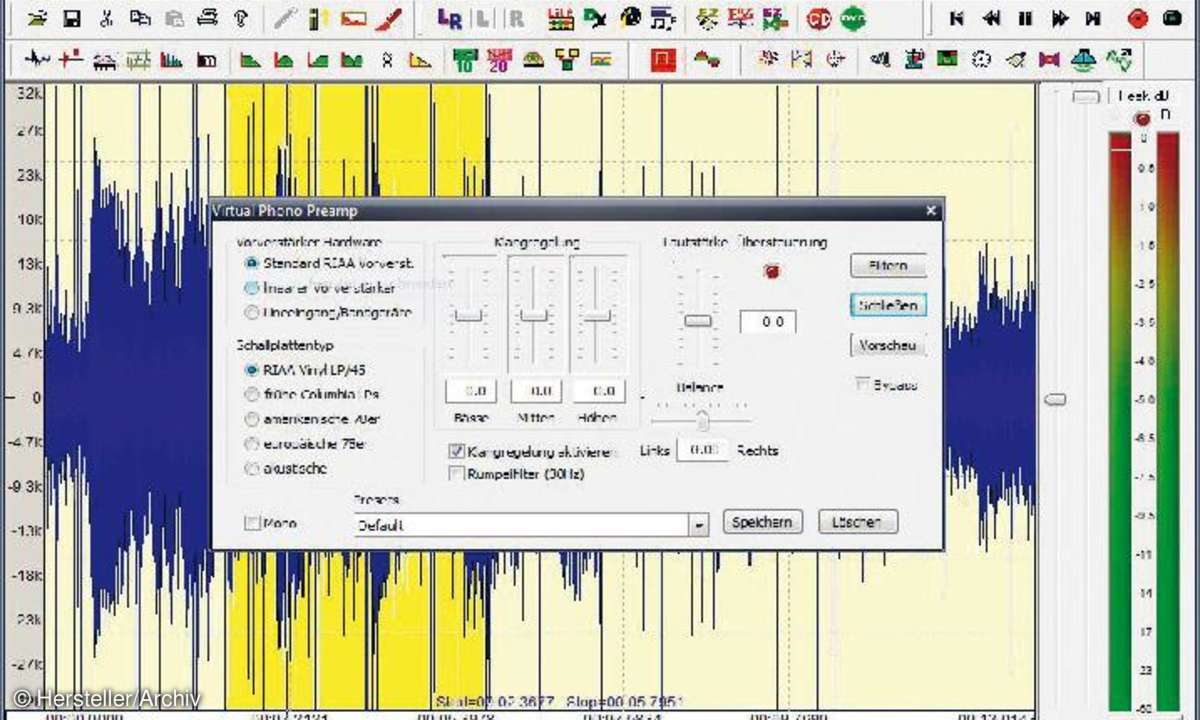
Task: Click the Mitten value field
Action: click(536, 391)
